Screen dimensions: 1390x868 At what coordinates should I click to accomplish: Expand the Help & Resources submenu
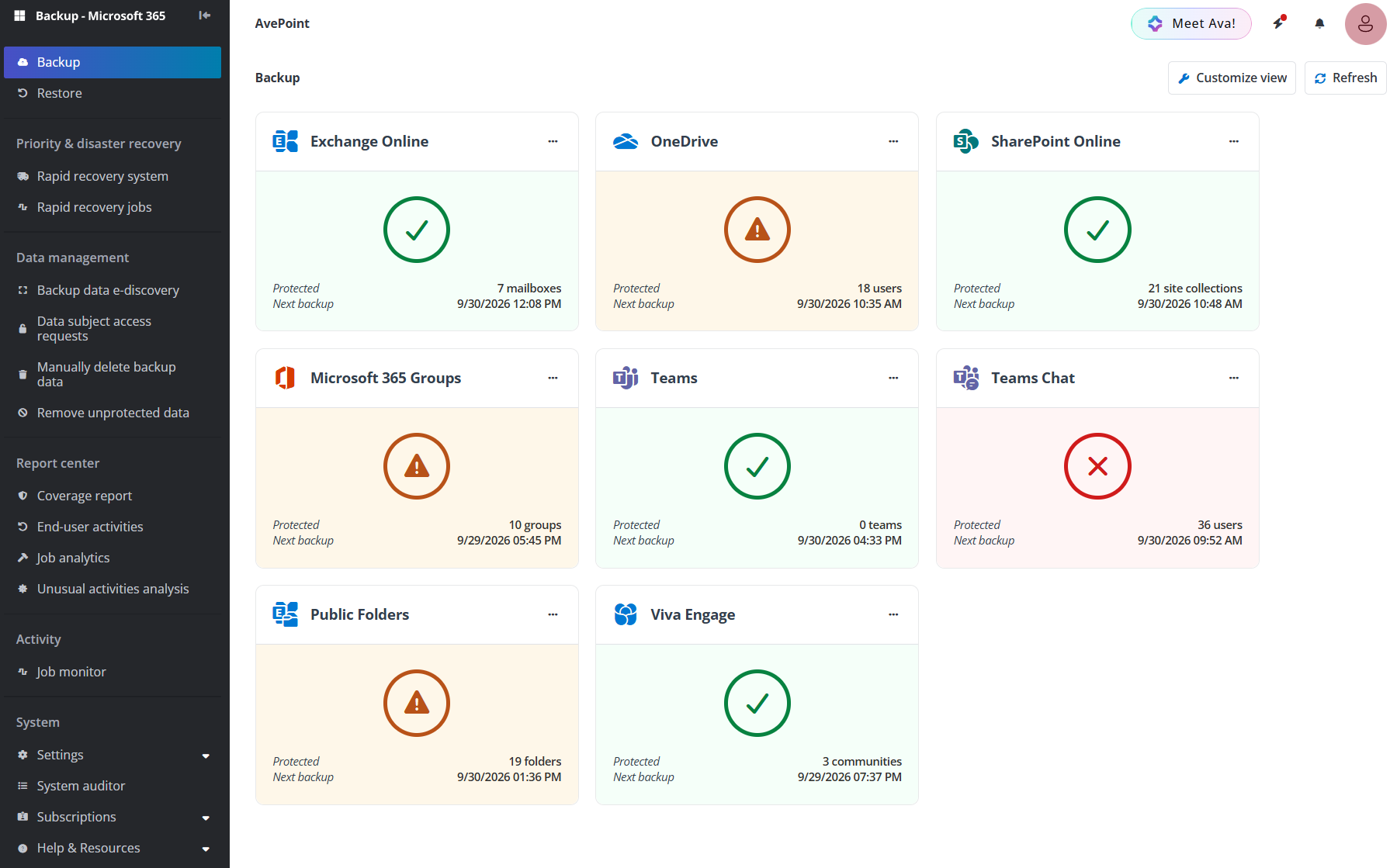(206, 849)
